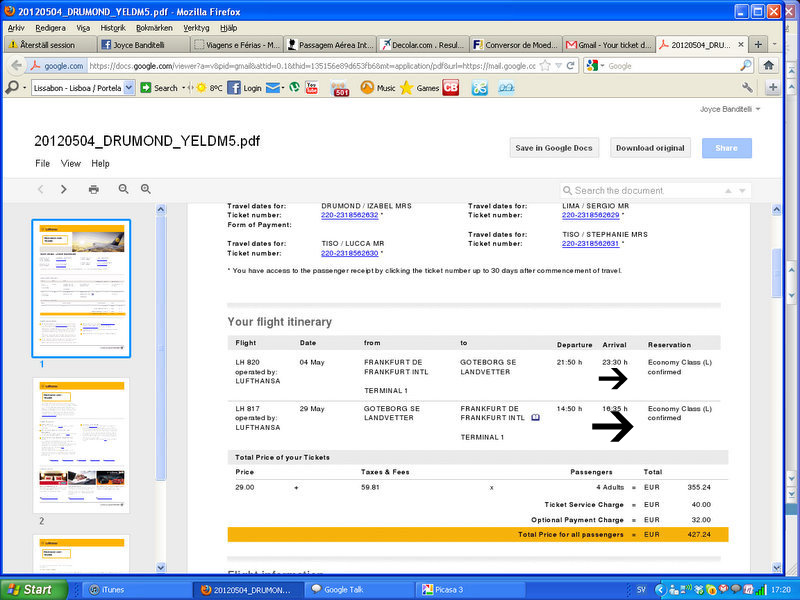Click the YouTube toolbar icon

(312, 87)
